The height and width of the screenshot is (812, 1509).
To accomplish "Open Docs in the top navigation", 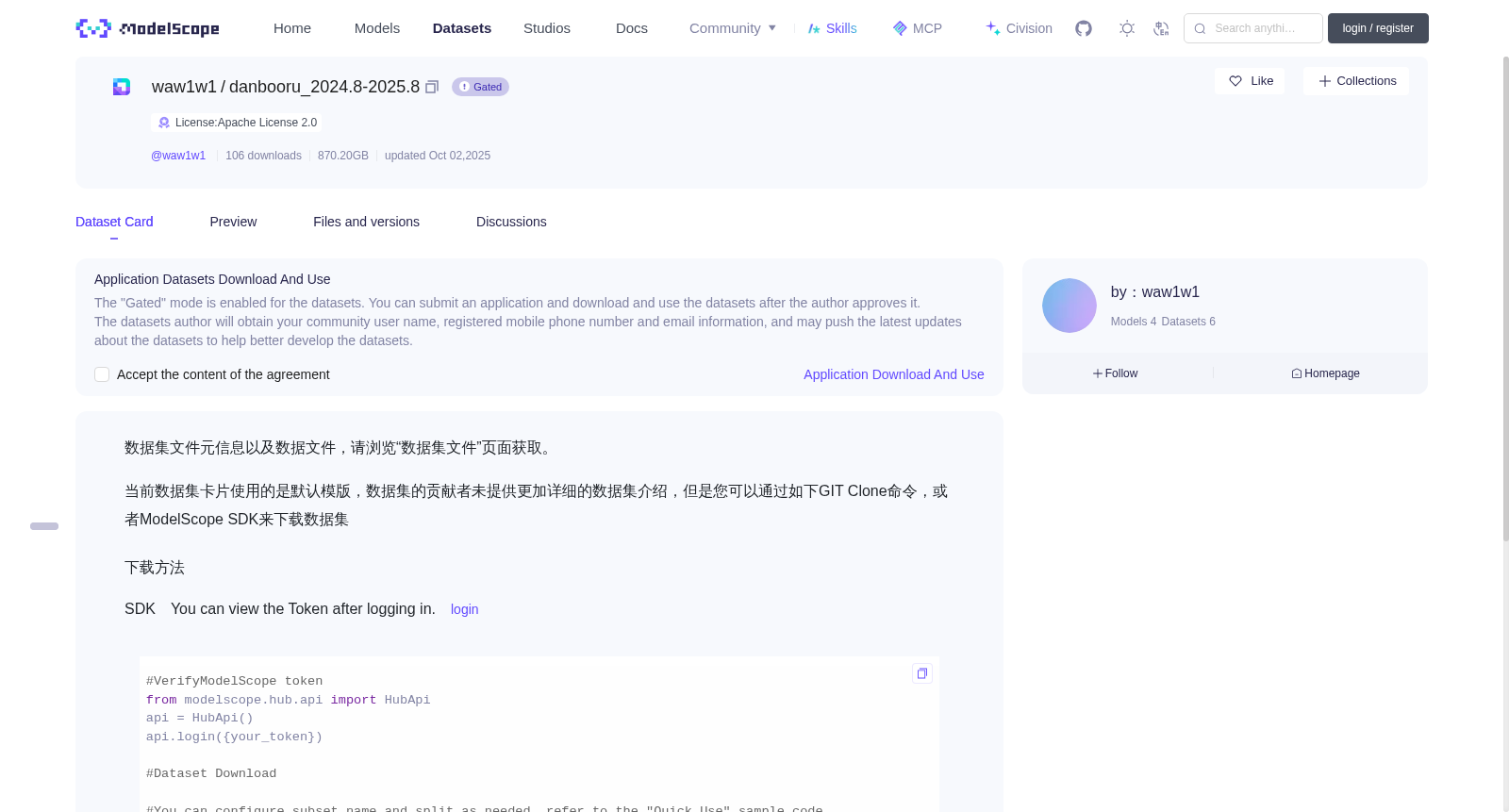I will coord(632,28).
